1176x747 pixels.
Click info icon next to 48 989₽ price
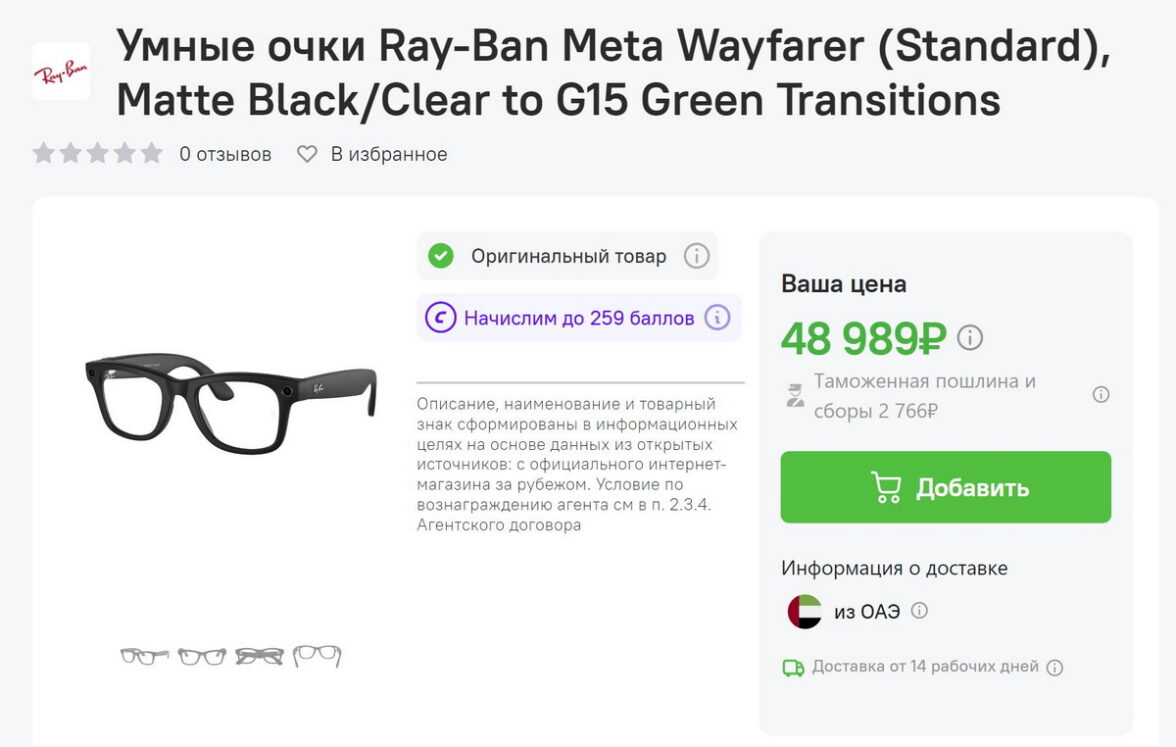(x=970, y=338)
